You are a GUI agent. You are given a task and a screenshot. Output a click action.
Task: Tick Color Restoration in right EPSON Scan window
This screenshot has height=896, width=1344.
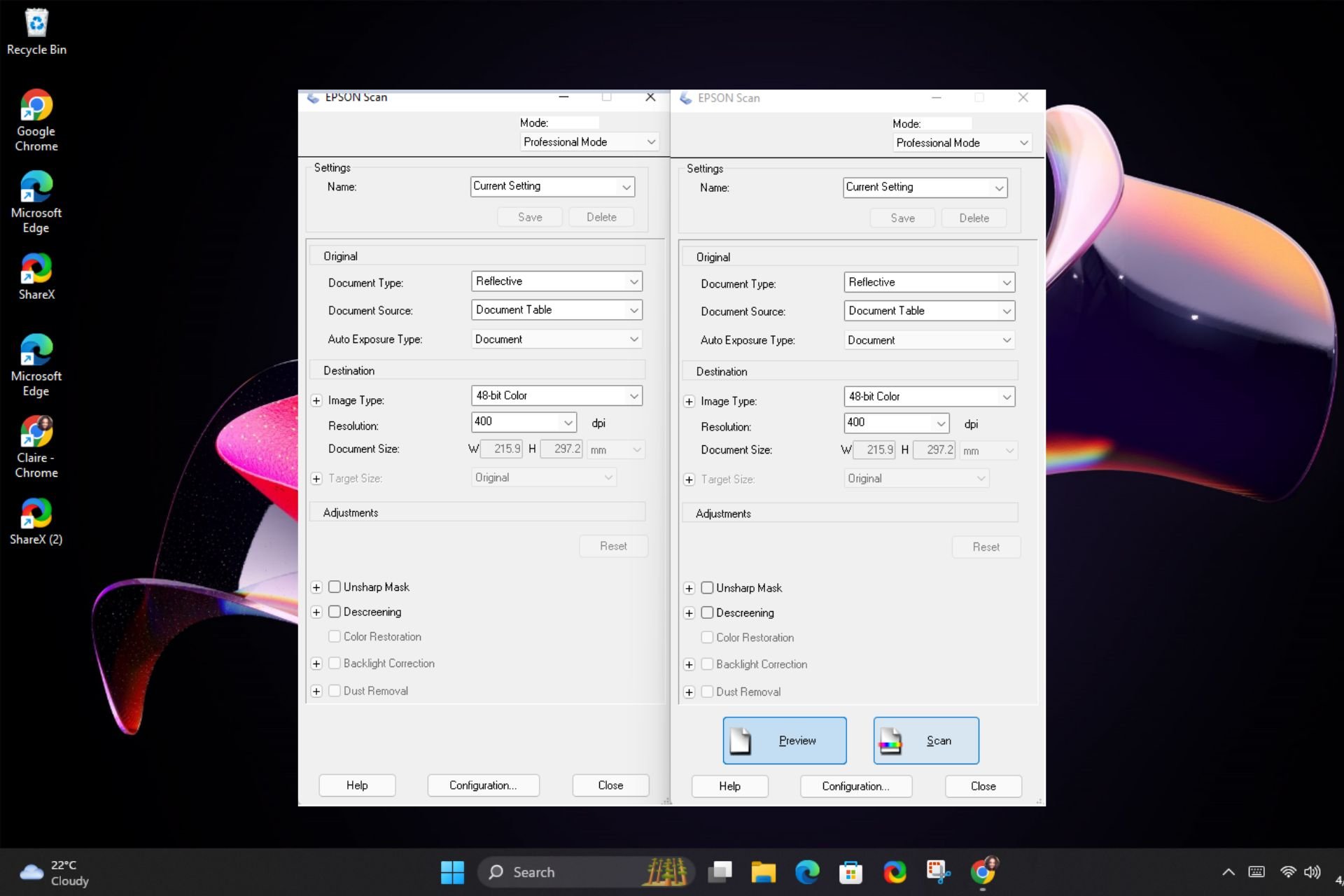(707, 637)
